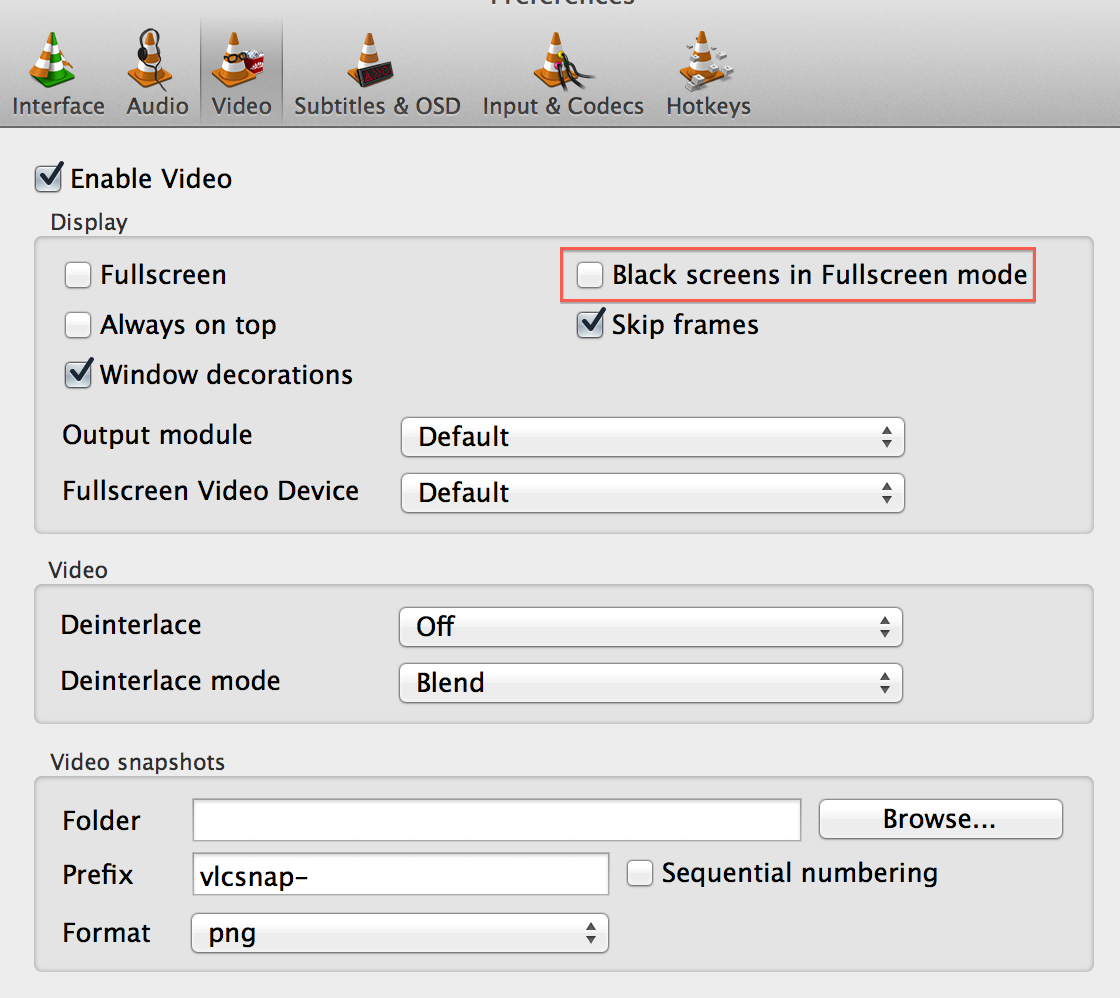Open Audio preferences headphone cone icon
This screenshot has width=1120, height=998.
(x=149, y=59)
